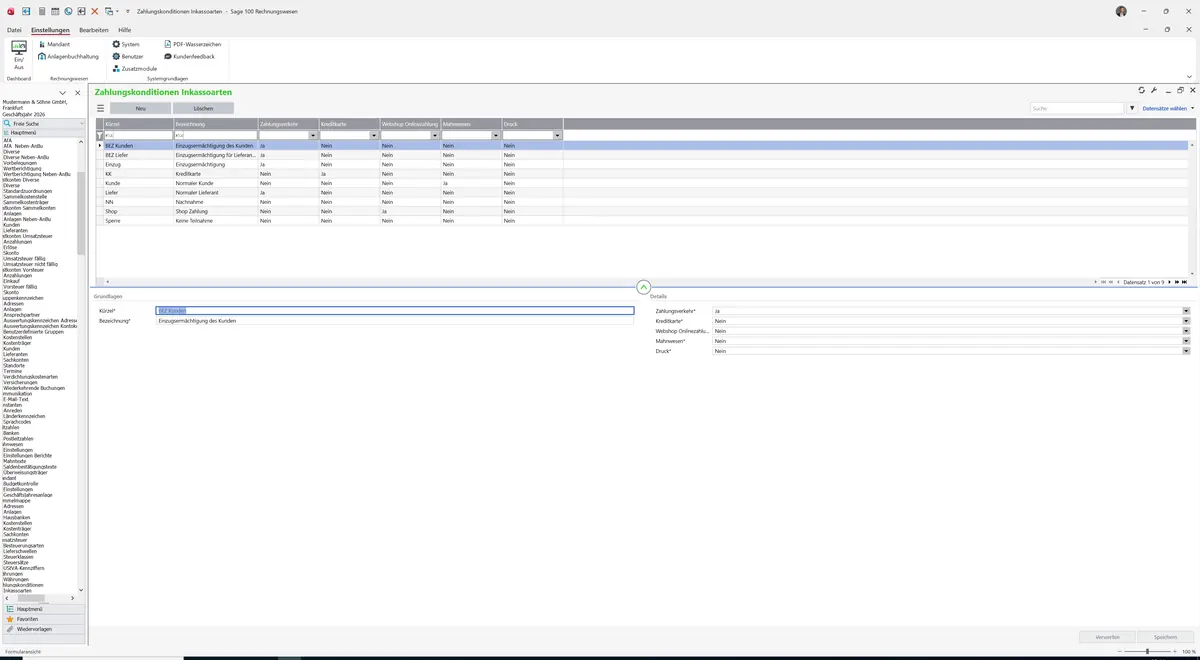The height and width of the screenshot is (660, 1200).
Task: Open the Datei menu
Action: coord(14,30)
